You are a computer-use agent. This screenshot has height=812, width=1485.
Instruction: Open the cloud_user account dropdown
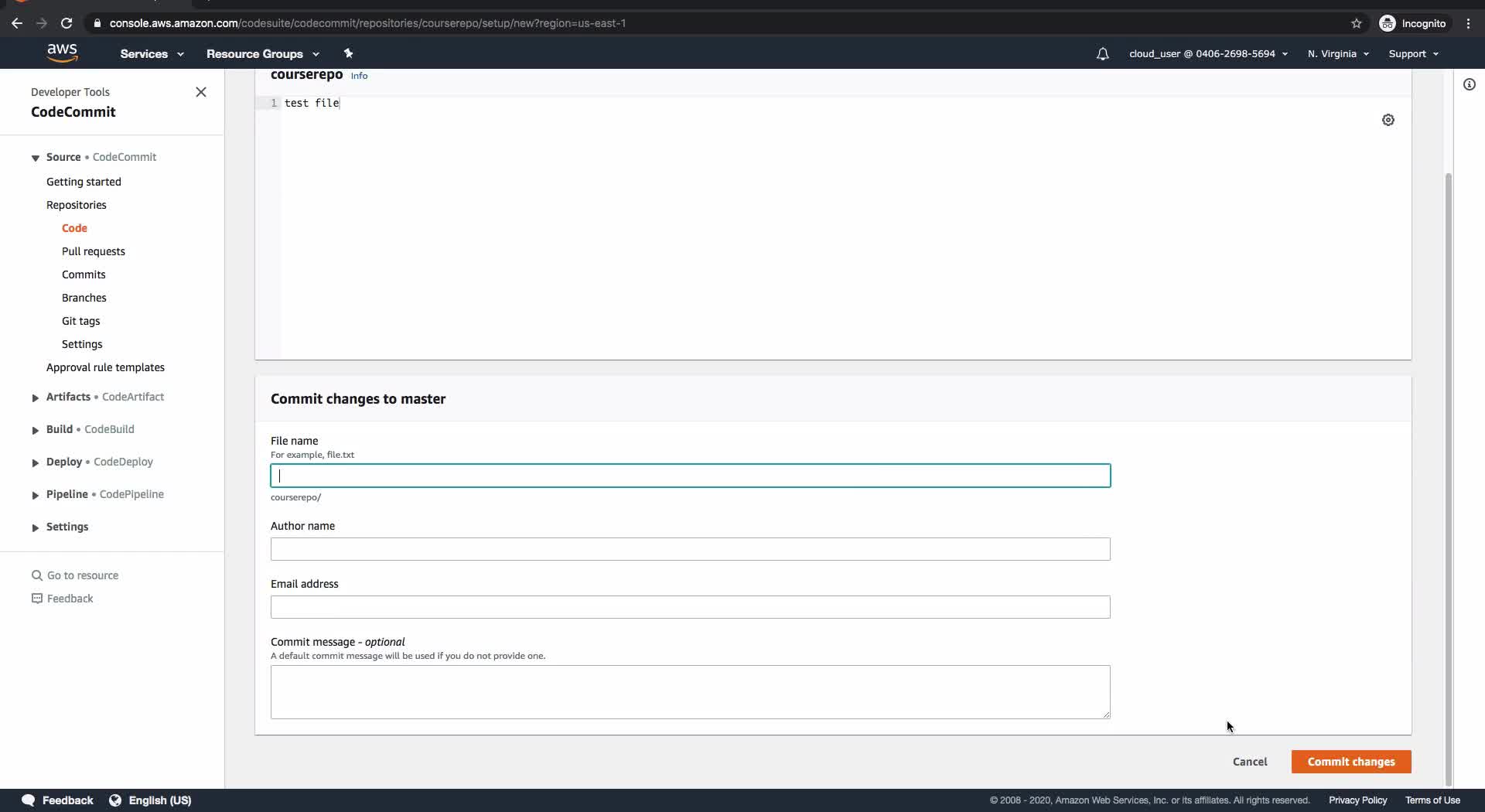1208,53
